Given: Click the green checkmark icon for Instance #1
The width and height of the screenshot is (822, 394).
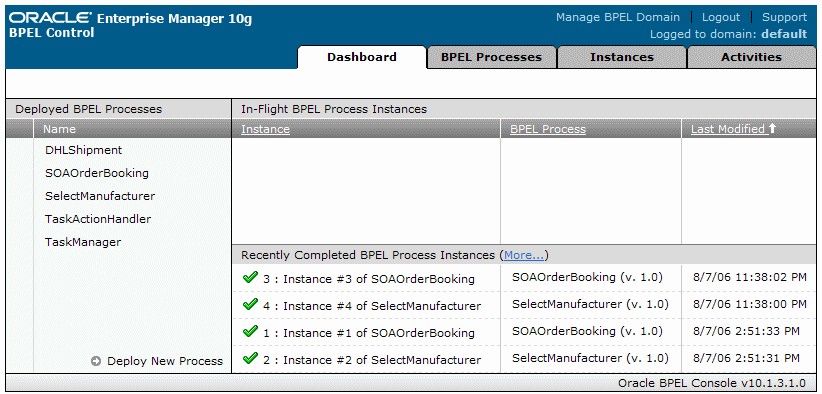Looking at the screenshot, I should coord(251,332).
